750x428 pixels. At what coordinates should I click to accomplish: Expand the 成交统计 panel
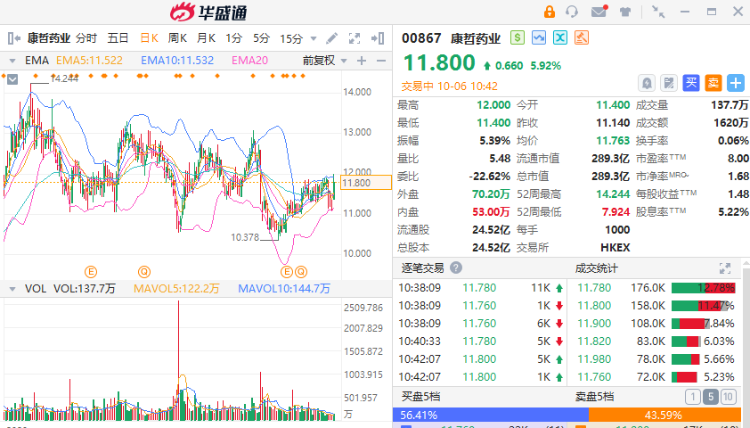coord(725,268)
